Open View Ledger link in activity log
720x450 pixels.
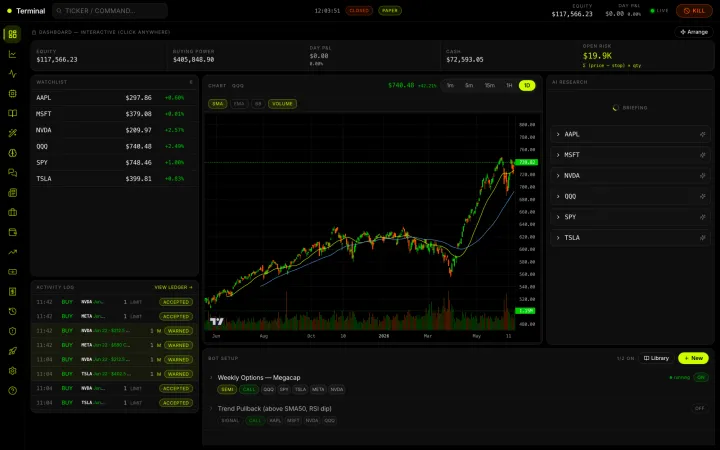click(x=173, y=287)
